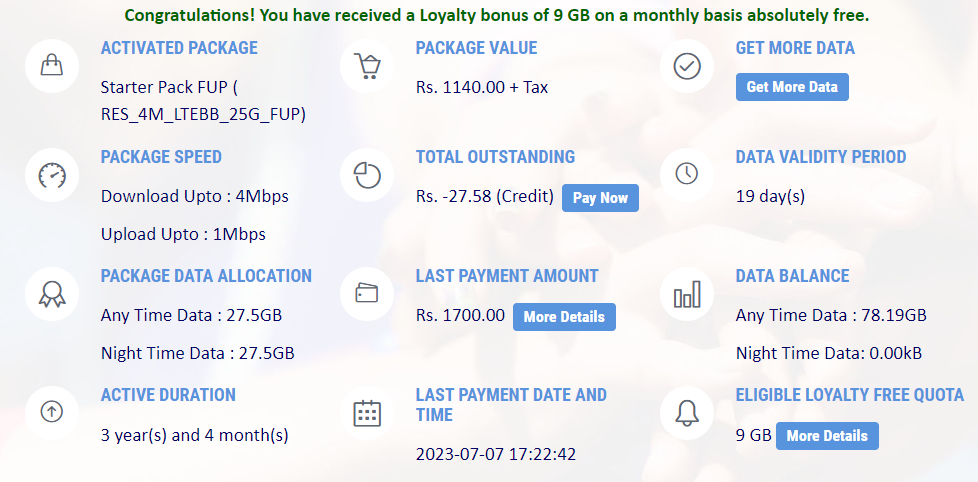Viewport: 978px width, 482px height.
Task: Click the award ribbon Data Allocation icon
Action: tap(52, 294)
